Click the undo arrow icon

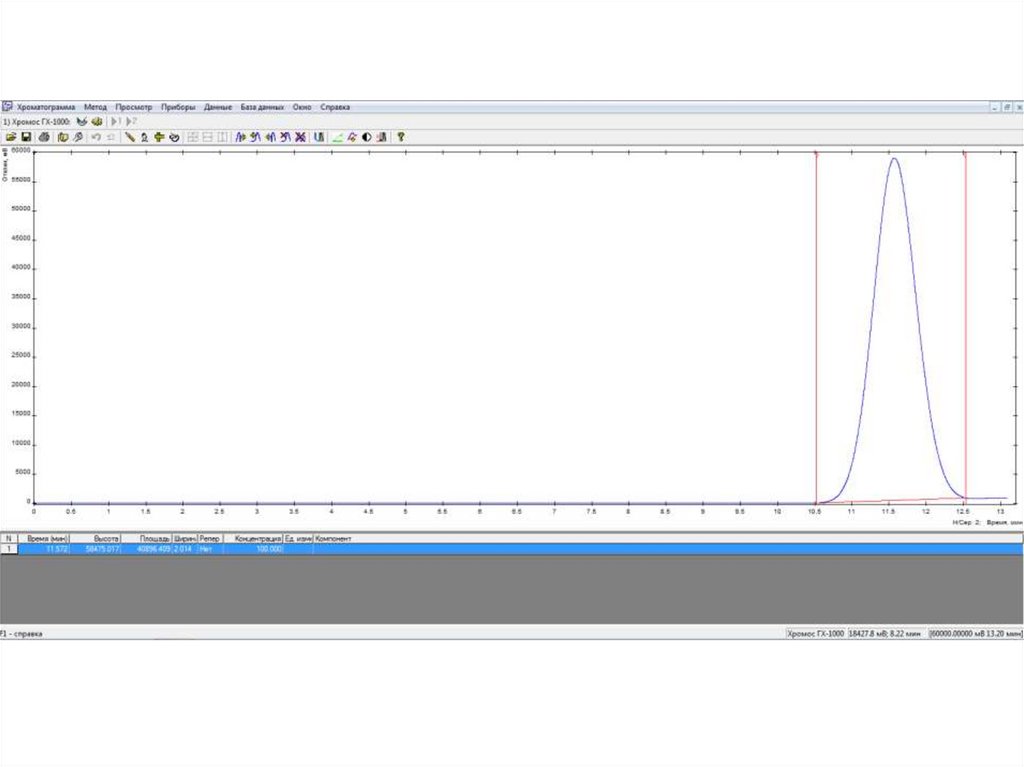96,137
